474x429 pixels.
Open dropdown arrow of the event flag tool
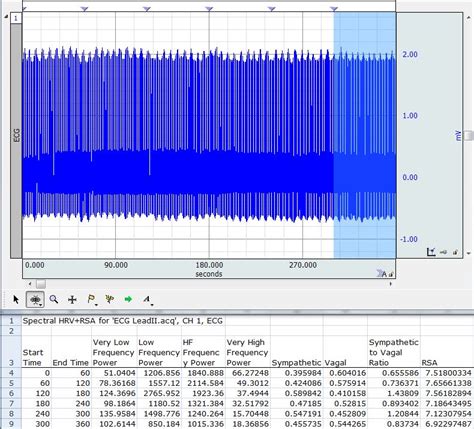click(x=96, y=305)
